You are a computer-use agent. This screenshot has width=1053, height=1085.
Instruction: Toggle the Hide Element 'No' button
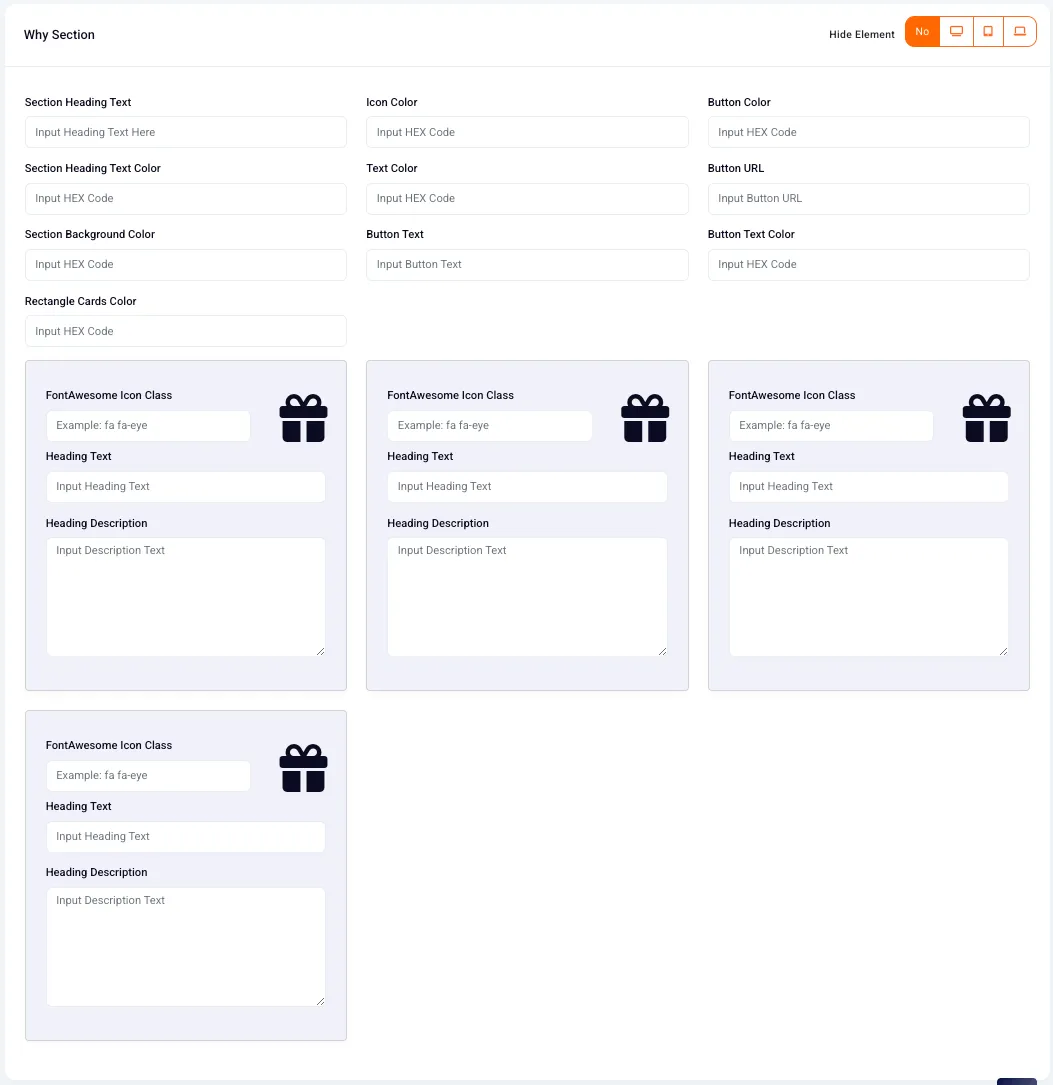click(922, 32)
